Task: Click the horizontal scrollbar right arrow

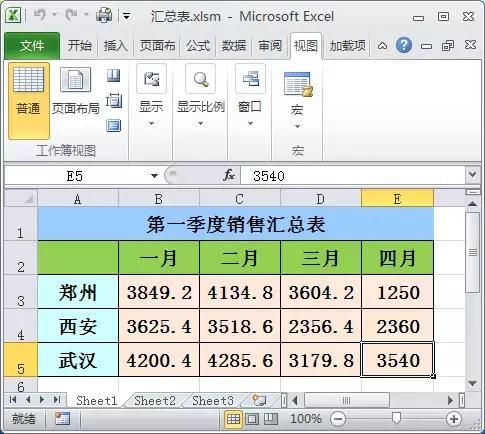Action: (450, 400)
